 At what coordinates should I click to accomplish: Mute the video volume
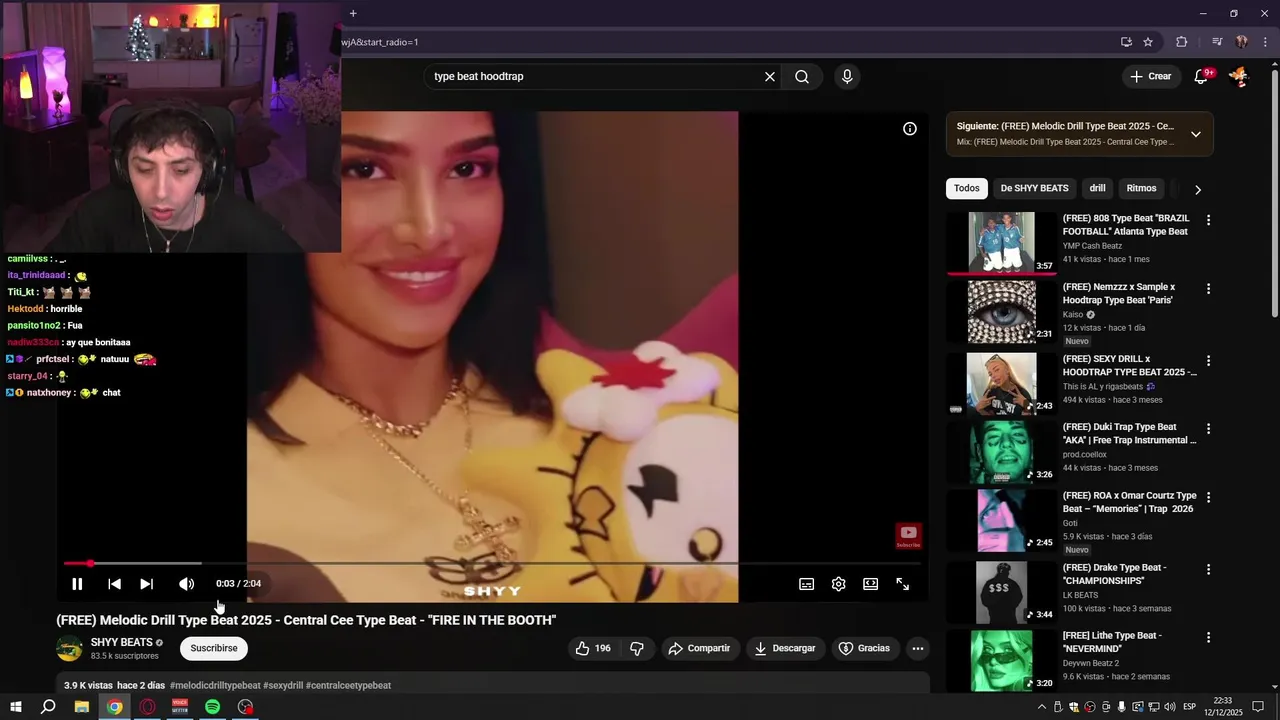186,584
